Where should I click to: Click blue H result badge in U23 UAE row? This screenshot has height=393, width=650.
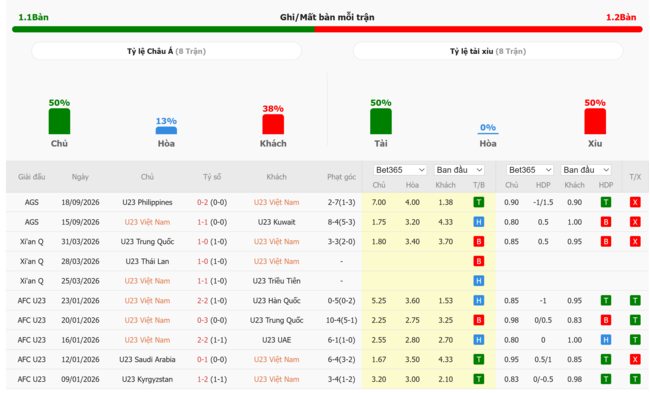[x=478, y=340]
